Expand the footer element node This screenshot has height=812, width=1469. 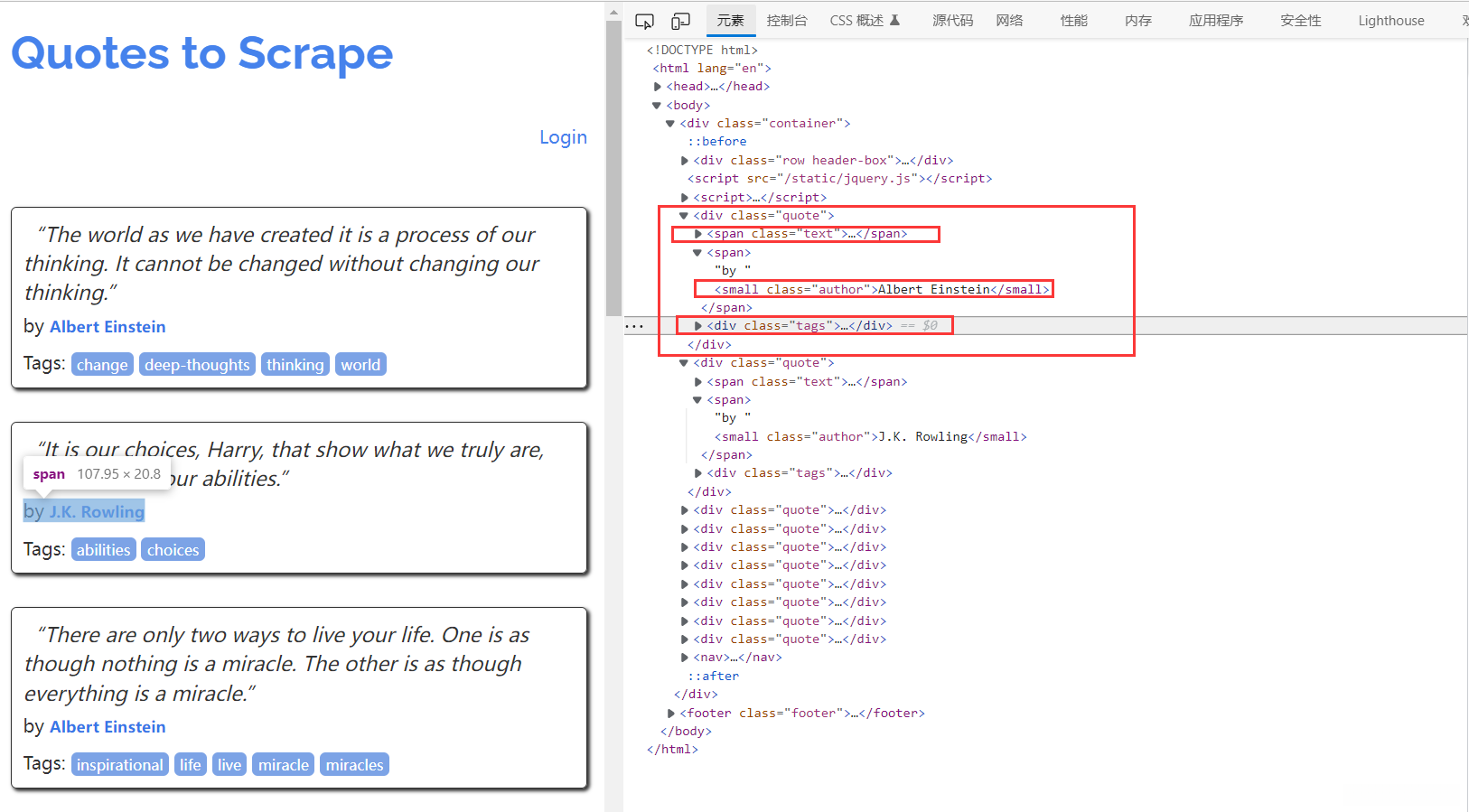[671, 714]
